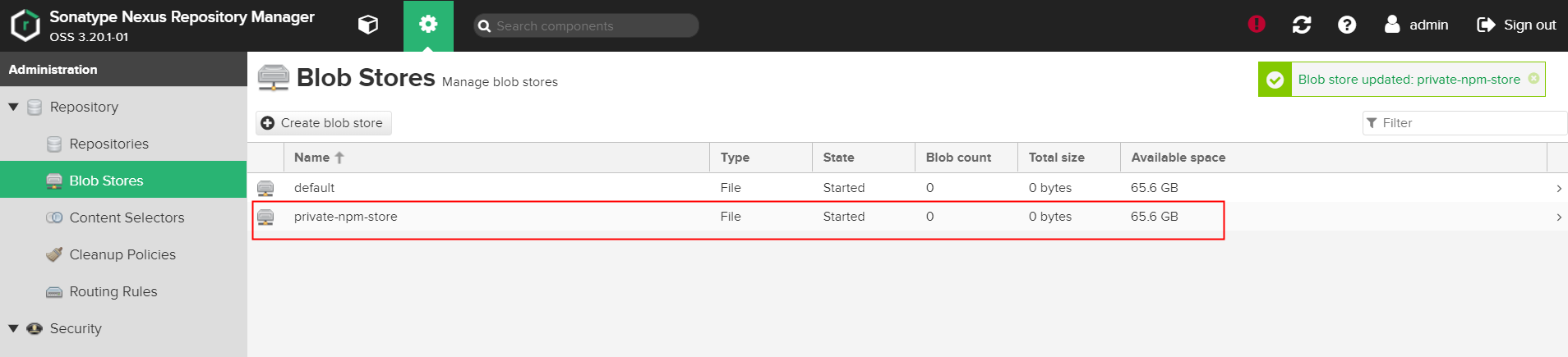
Task: Sort by the Name column header
Action: click(312, 158)
